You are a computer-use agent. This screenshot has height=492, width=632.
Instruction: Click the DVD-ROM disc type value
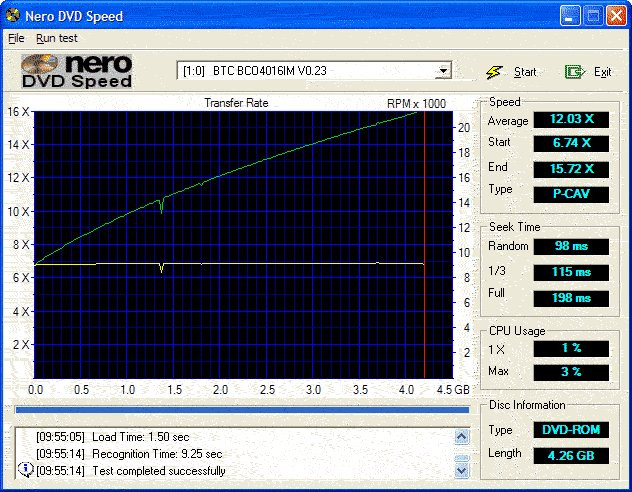(571, 430)
